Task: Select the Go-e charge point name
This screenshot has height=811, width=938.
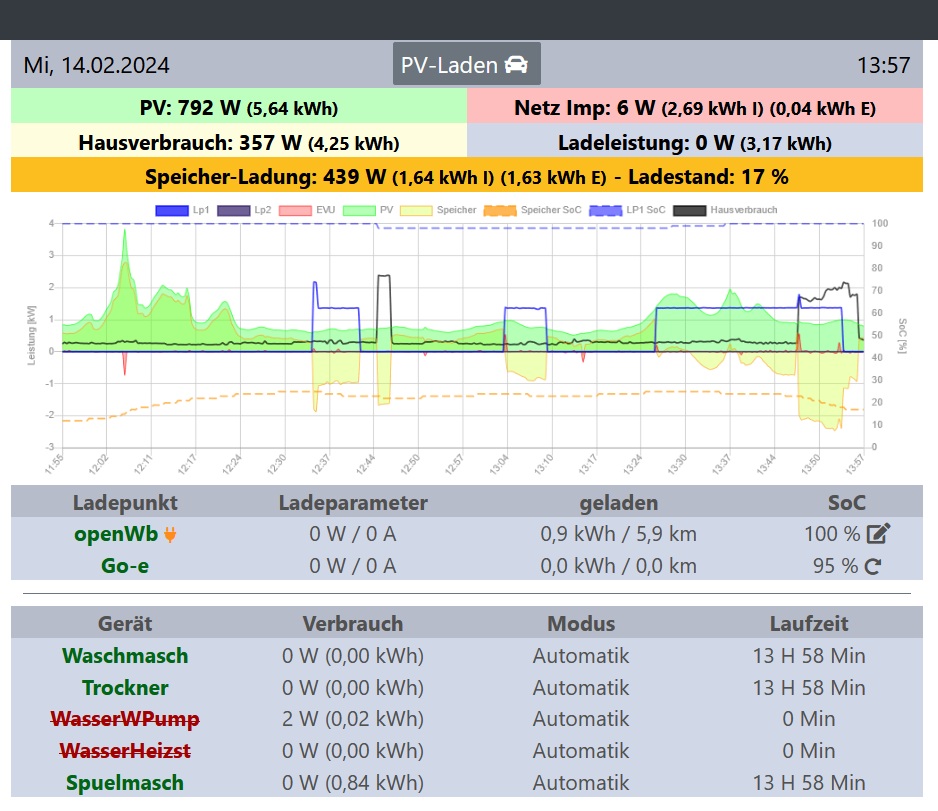Action: (124, 566)
